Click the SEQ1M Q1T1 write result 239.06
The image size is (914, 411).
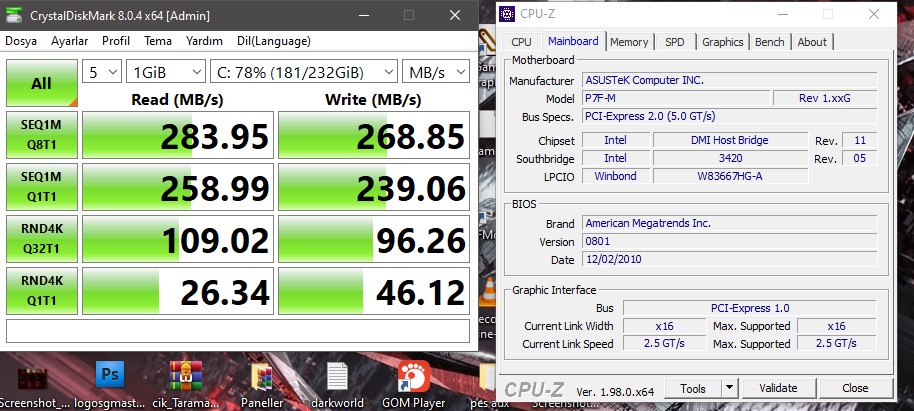pos(374,187)
